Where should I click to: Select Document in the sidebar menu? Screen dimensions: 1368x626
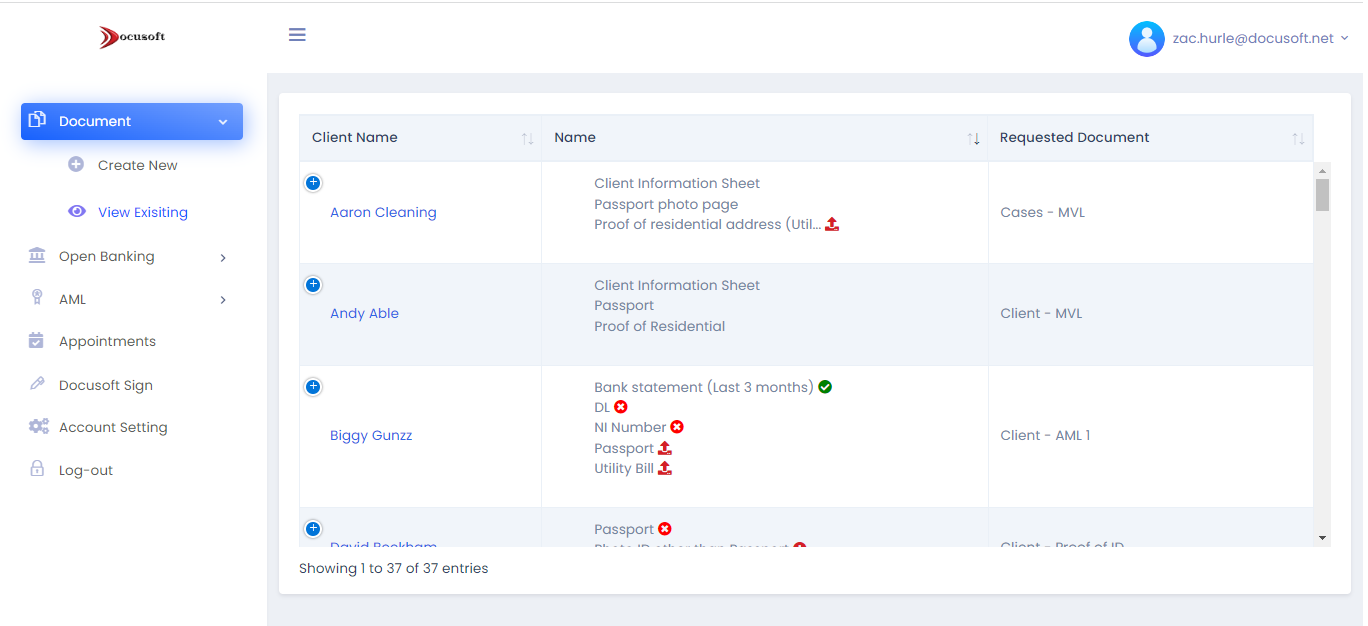[x=93, y=120]
